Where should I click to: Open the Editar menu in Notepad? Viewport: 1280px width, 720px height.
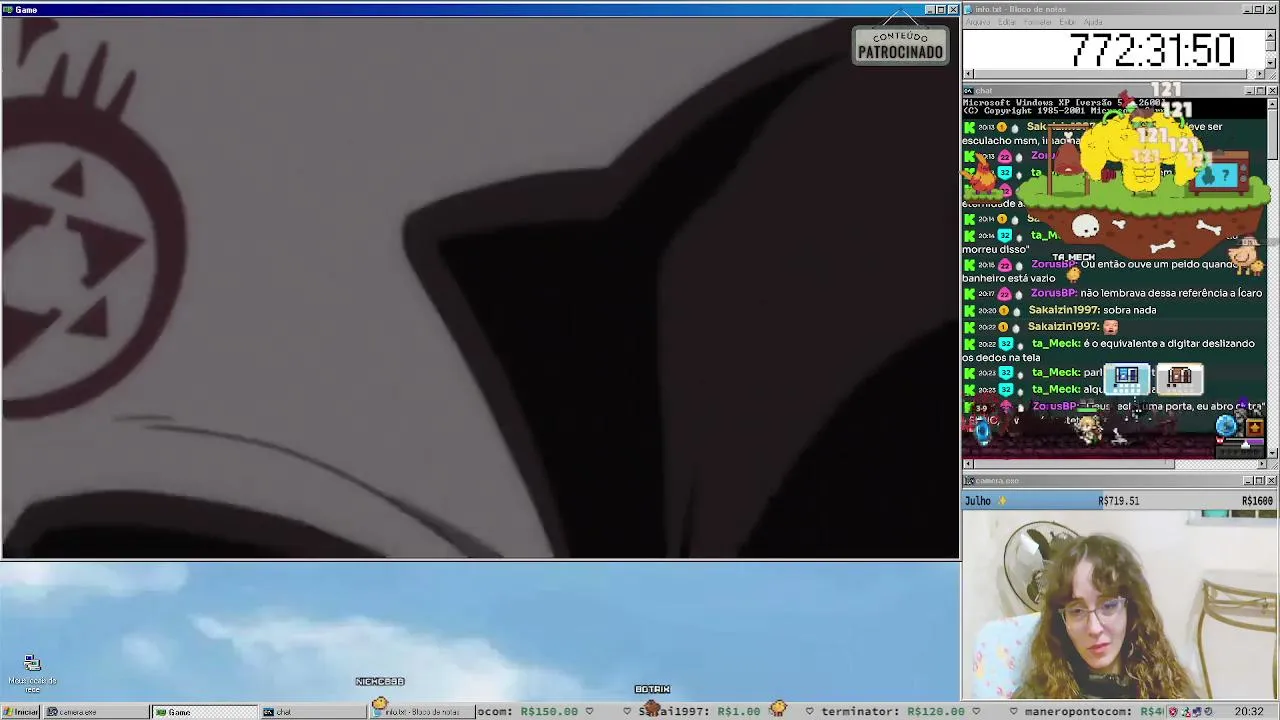click(1007, 22)
